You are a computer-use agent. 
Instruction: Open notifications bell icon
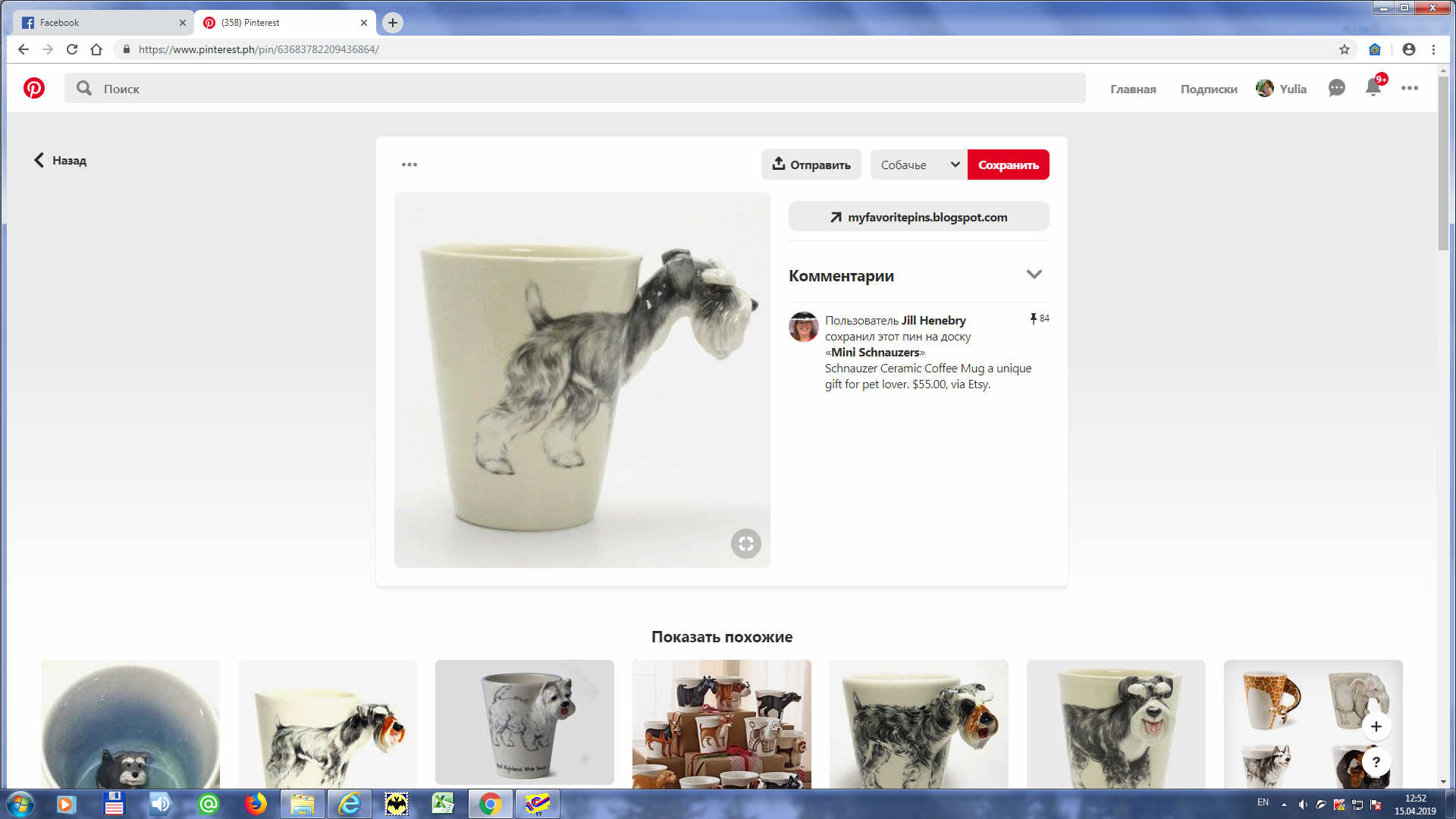tap(1373, 88)
